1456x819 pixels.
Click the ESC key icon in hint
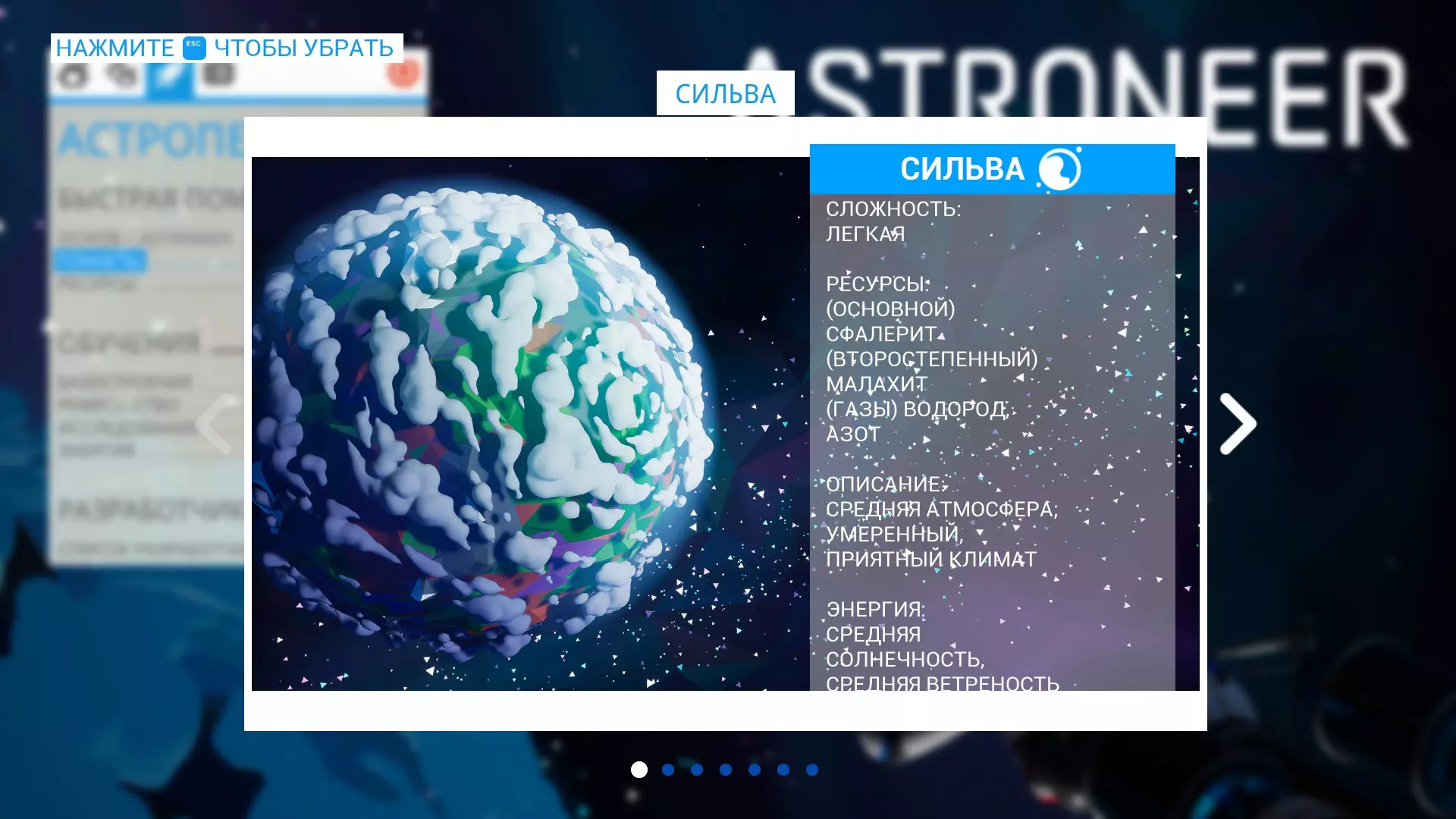194,48
